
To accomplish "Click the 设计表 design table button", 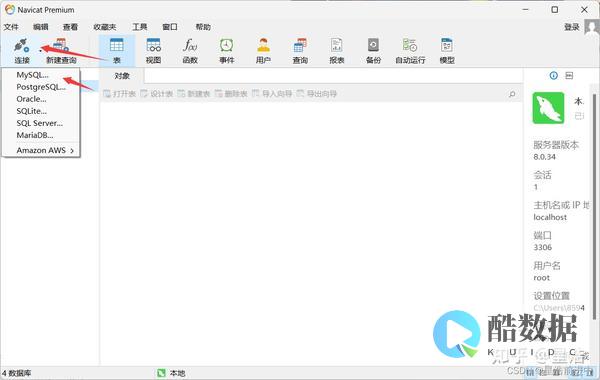I will [157, 94].
